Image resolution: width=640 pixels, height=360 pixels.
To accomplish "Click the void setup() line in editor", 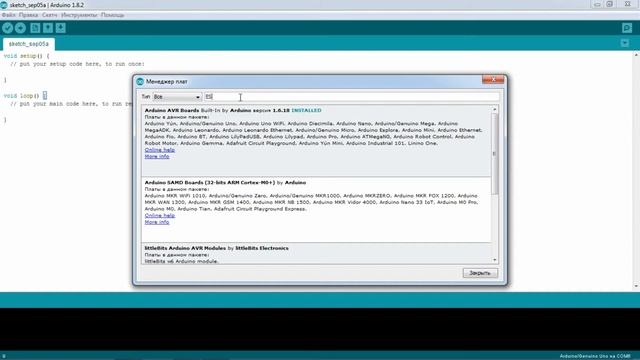I will (27, 56).
